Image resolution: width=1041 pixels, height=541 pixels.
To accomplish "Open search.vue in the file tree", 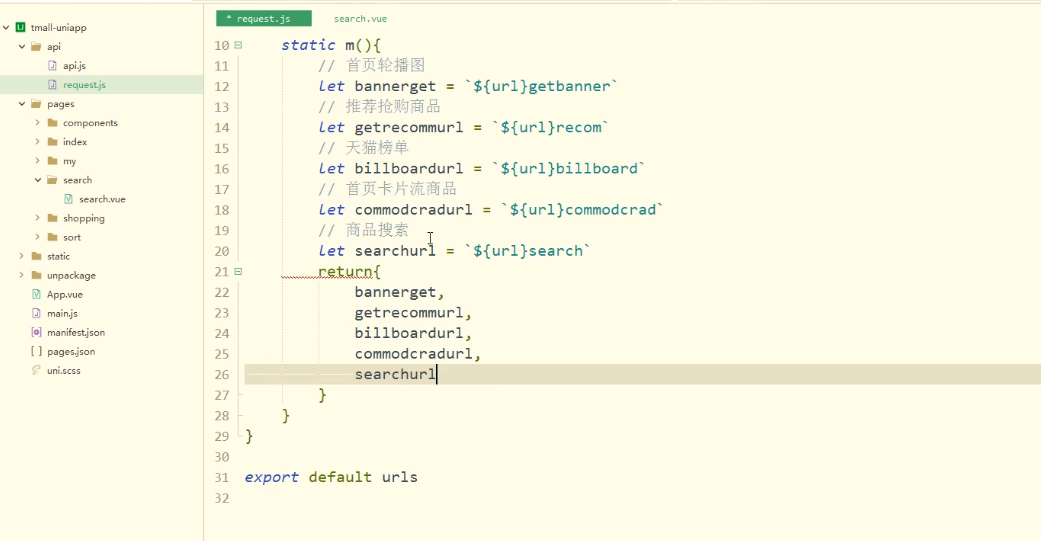I will pyautogui.click(x=102, y=199).
